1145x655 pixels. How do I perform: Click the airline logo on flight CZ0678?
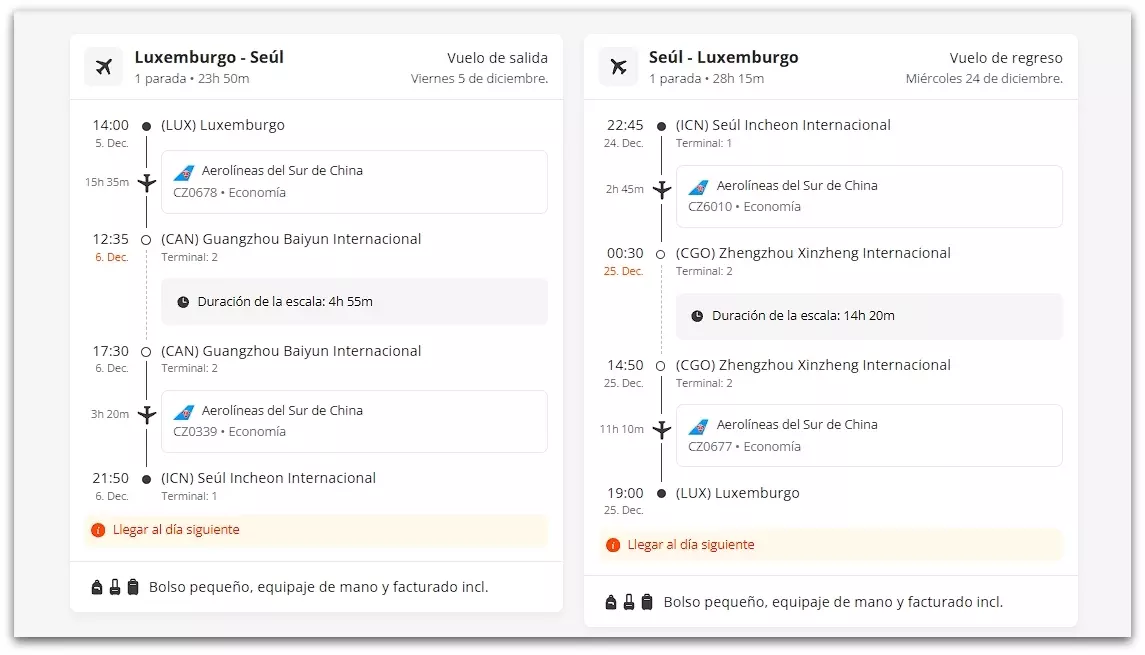[x=184, y=172]
